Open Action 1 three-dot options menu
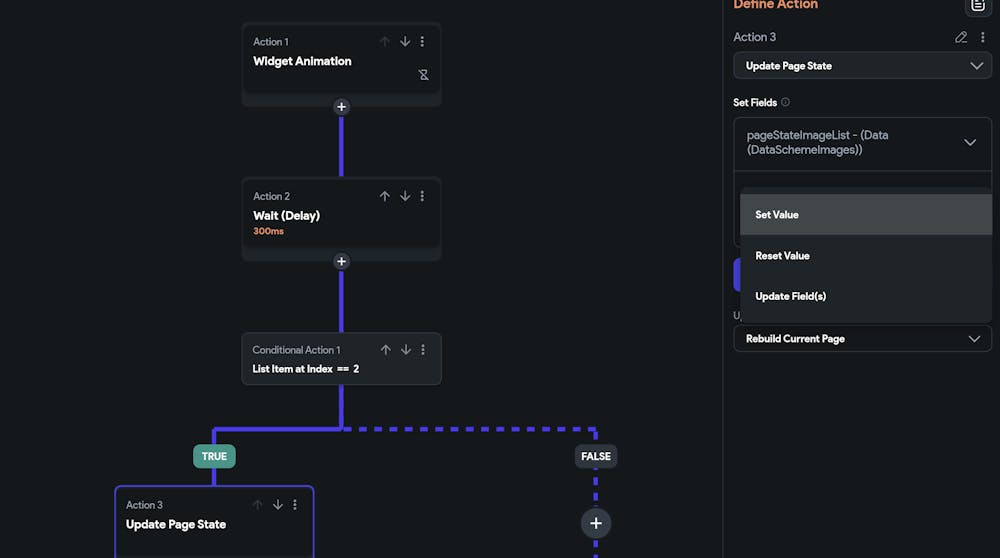 pyautogui.click(x=422, y=42)
